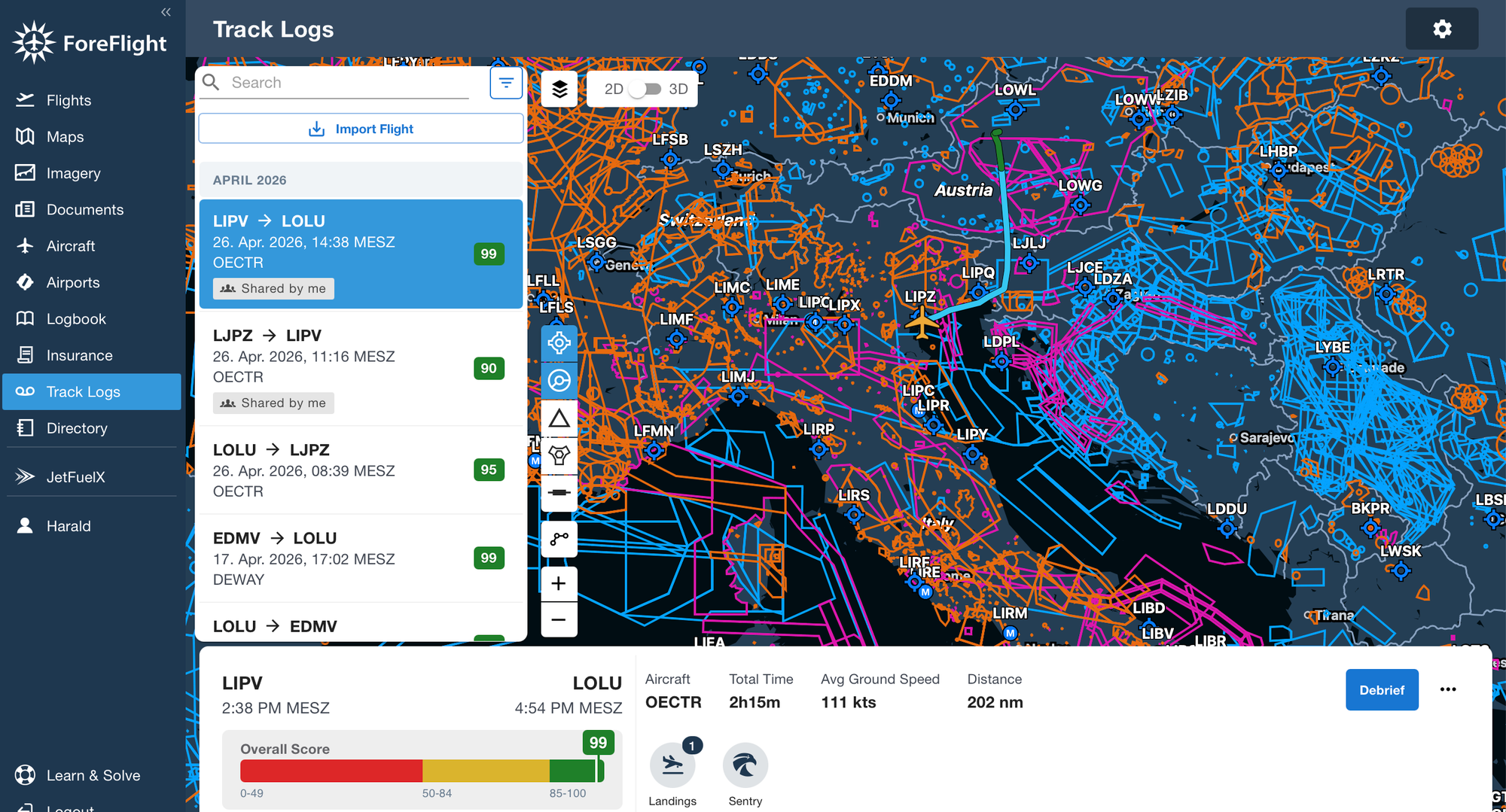Select the 3D label on the toggle

coord(678,89)
